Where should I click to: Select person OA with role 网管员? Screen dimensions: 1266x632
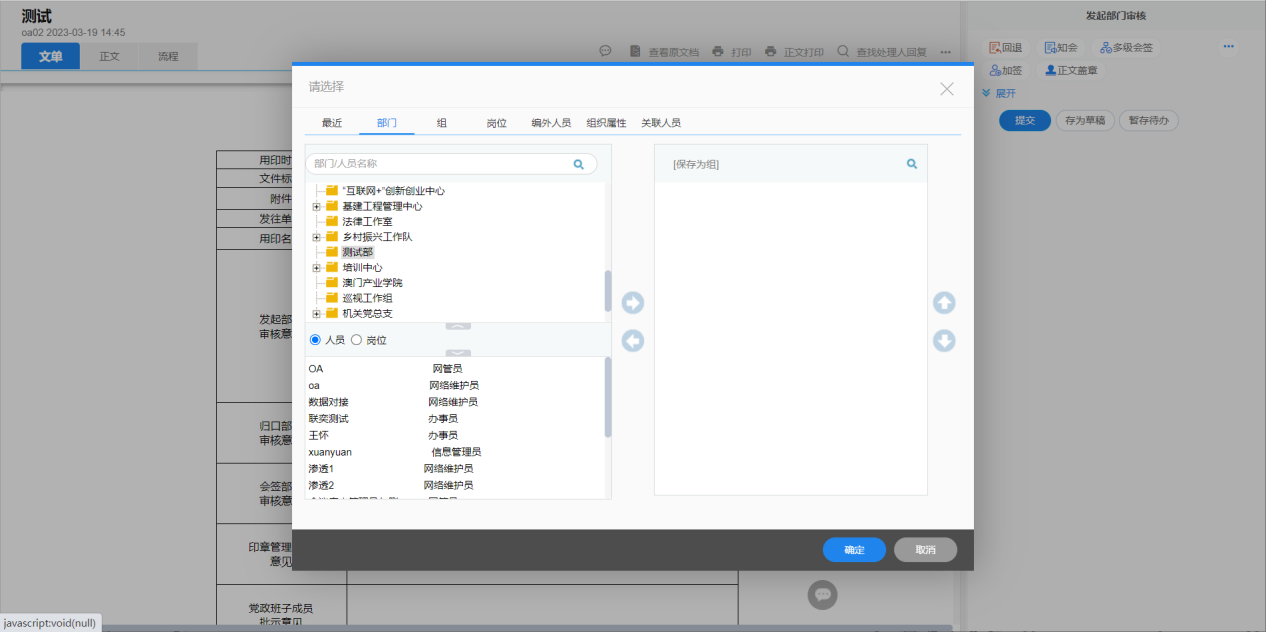tap(385, 369)
